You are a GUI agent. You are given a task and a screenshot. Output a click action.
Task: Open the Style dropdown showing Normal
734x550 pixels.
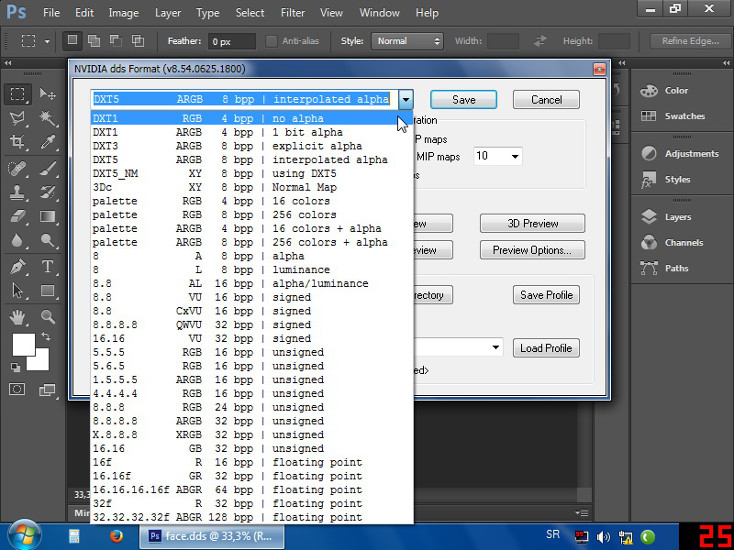tap(407, 41)
